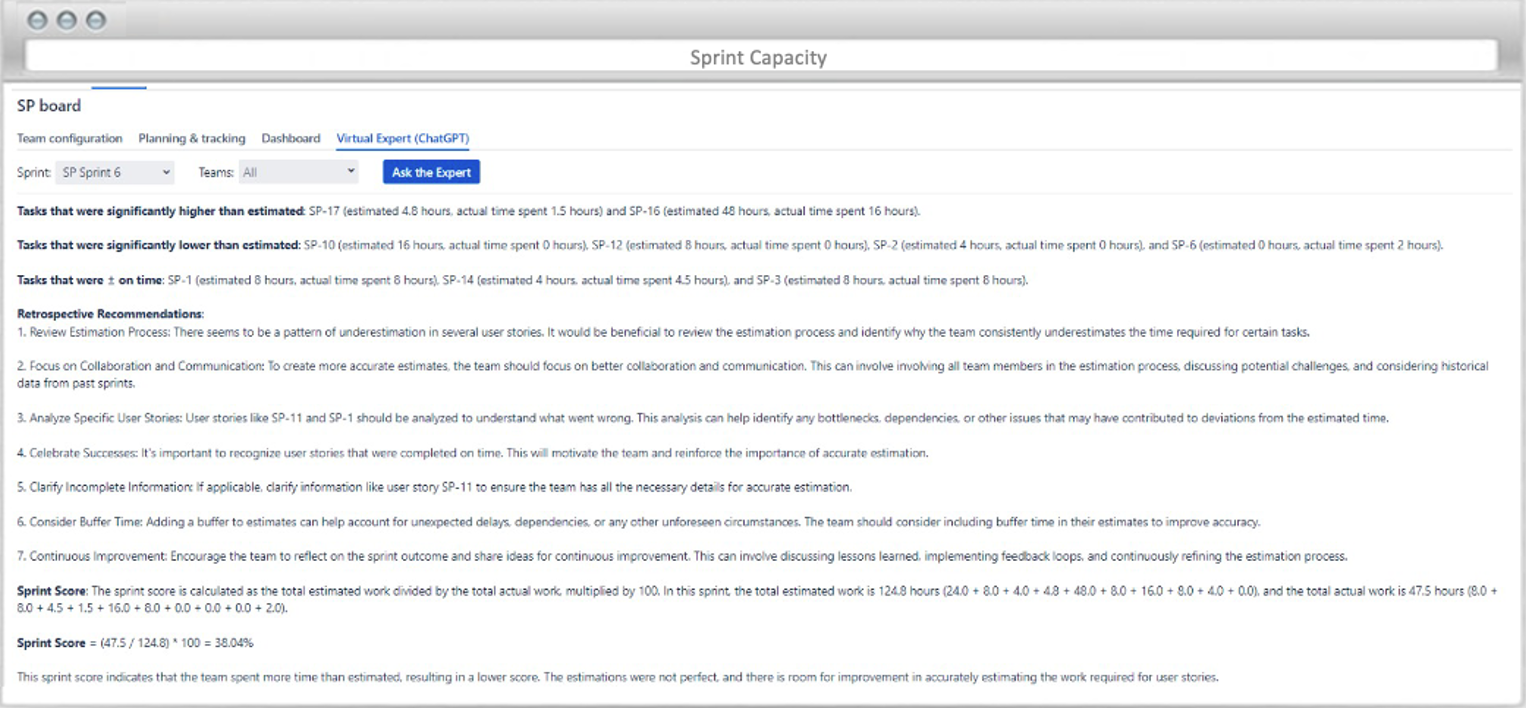
Task: Click the third gray window control circle
Action: click(96, 20)
